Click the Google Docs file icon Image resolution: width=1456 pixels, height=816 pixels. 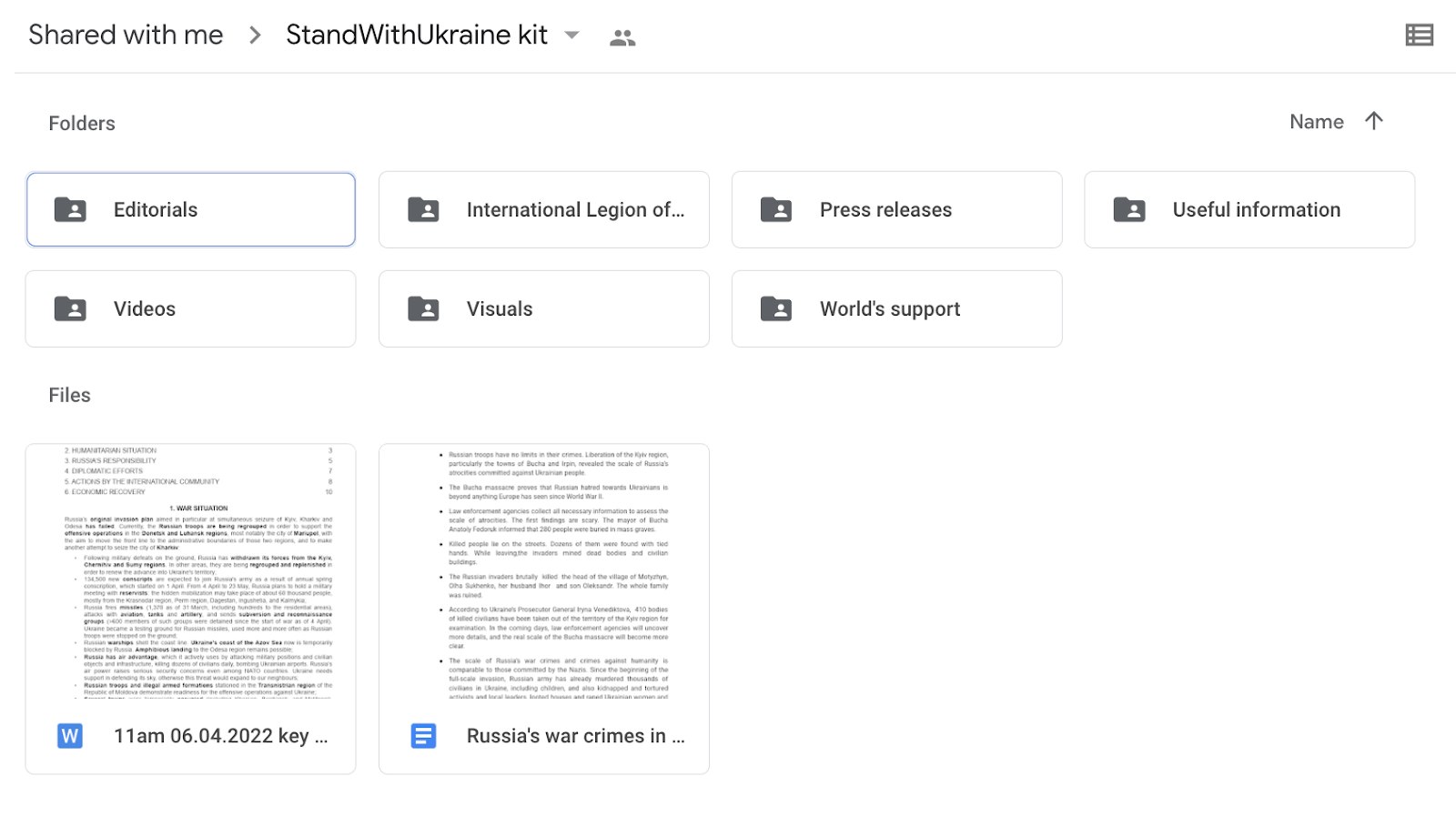pos(423,736)
